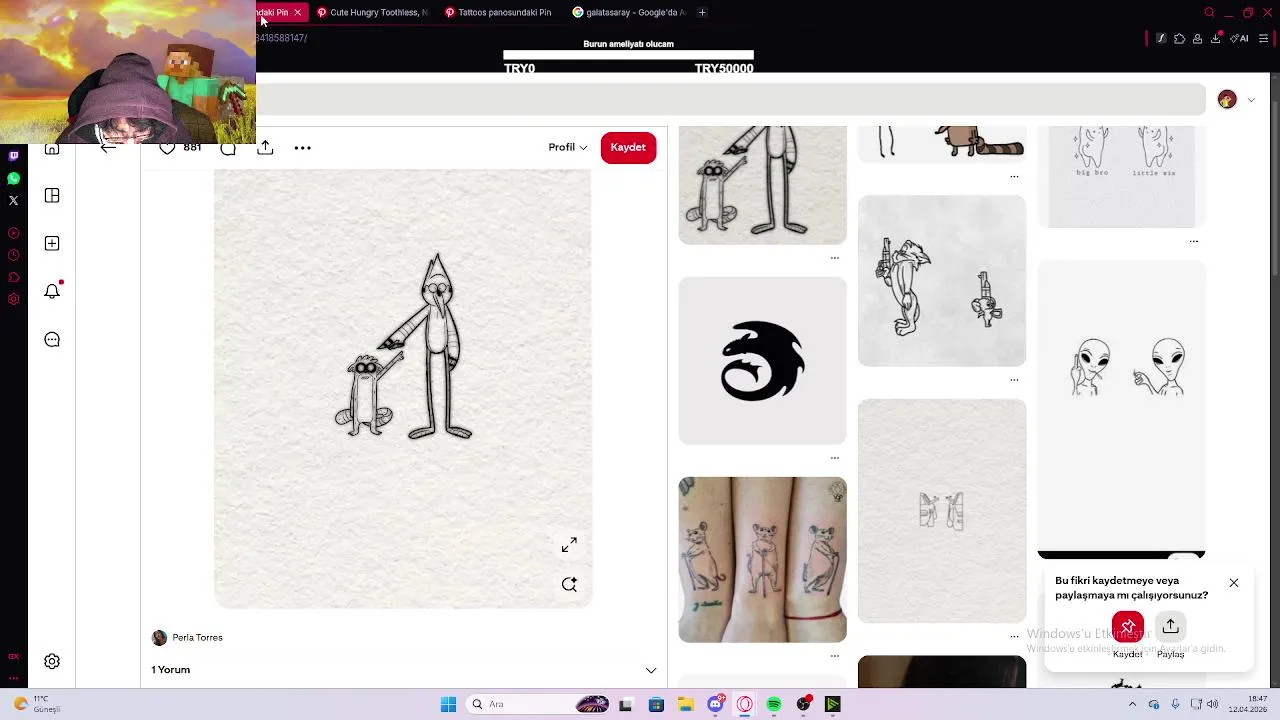Open File Explorer from the taskbar
The width and height of the screenshot is (1280, 720).
pyautogui.click(x=686, y=704)
